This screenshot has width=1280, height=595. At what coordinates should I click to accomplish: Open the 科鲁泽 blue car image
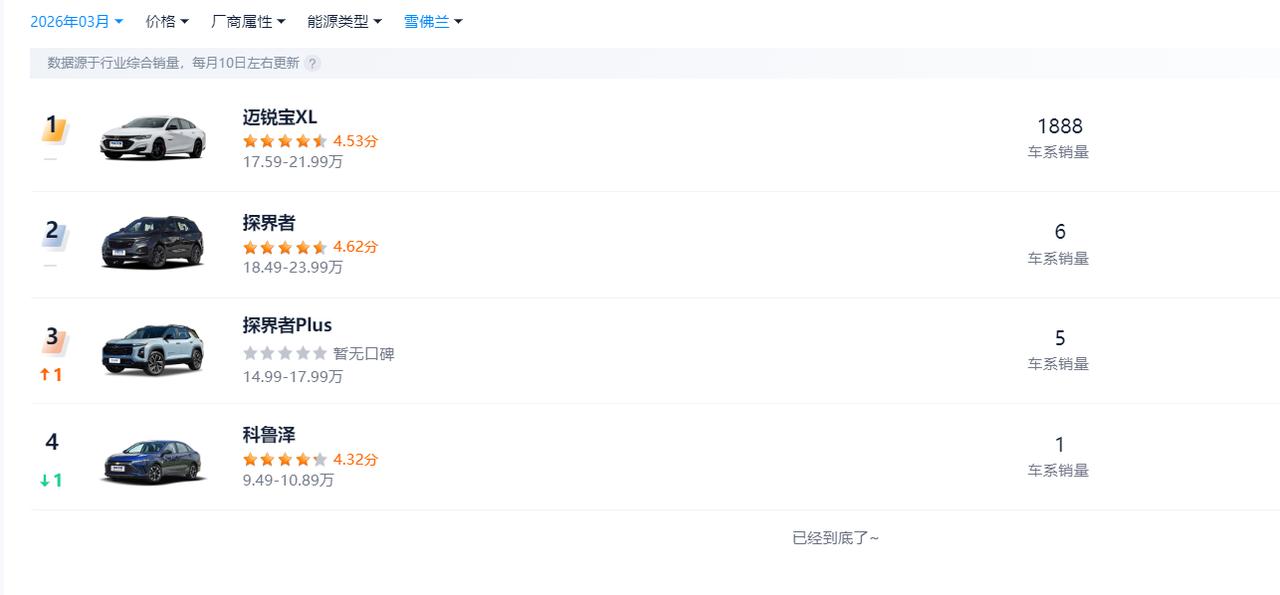pos(153,460)
